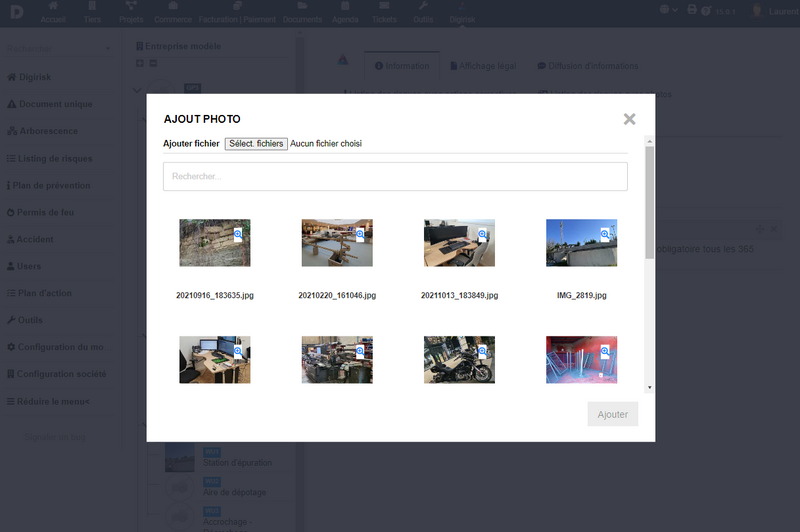Focus the Rechercher field in photo dialog
The image size is (800, 532).
[395, 176]
